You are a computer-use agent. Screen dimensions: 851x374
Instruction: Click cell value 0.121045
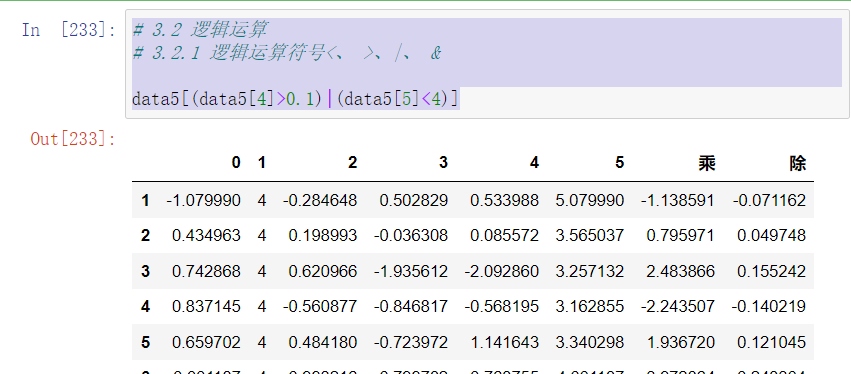point(772,343)
